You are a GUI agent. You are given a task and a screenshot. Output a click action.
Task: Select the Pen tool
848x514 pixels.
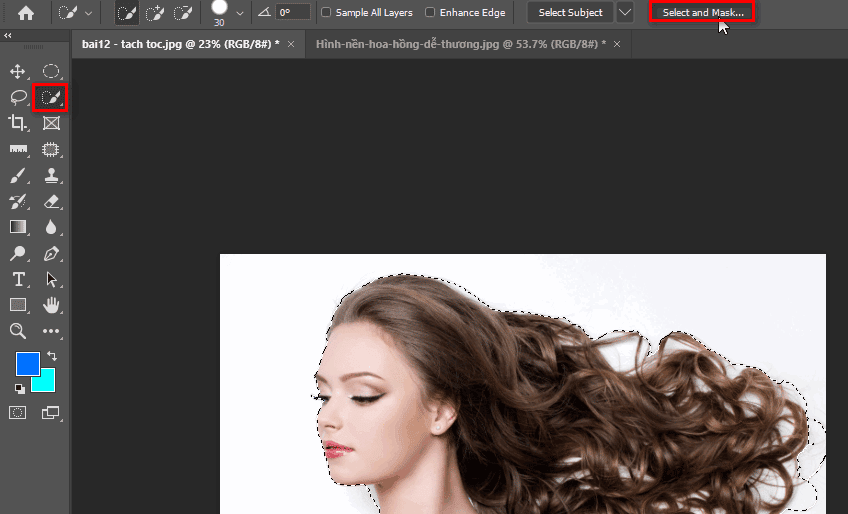[51, 253]
